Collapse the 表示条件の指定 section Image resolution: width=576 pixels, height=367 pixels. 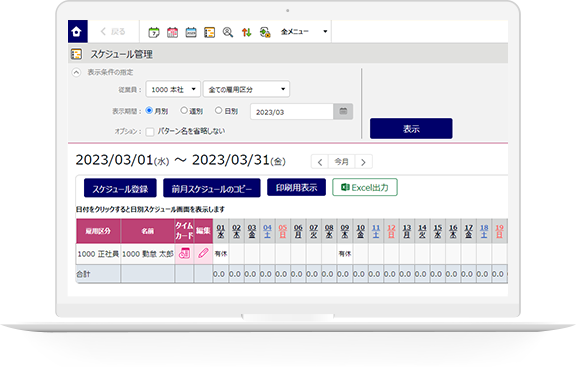click(76, 72)
